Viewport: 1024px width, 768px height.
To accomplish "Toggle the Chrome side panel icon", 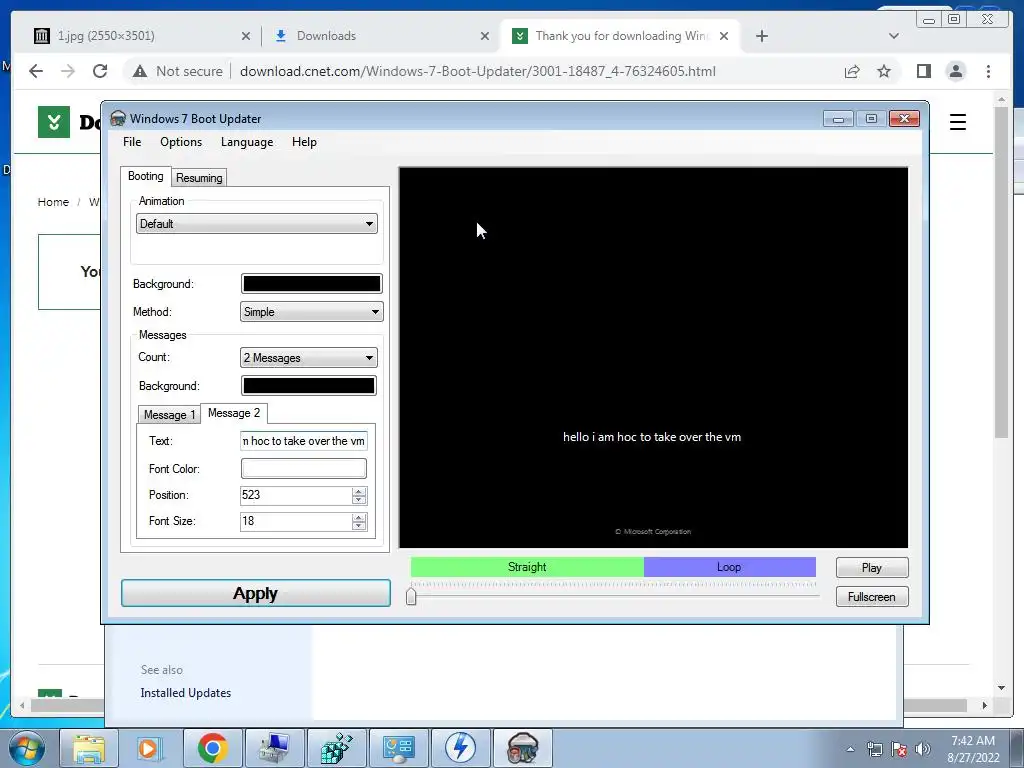I will click(x=923, y=71).
